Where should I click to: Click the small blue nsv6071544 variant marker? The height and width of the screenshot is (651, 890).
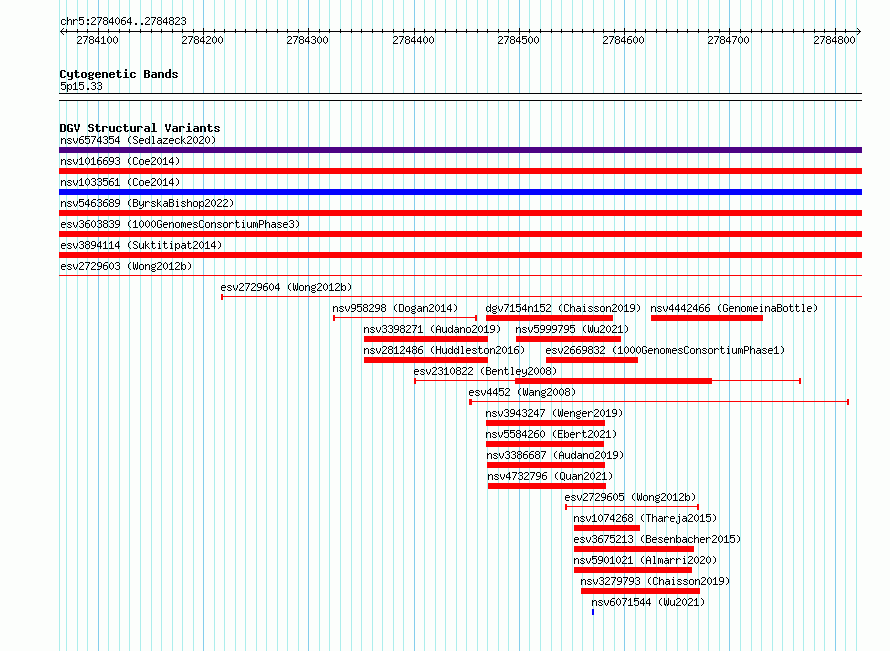pos(593,612)
